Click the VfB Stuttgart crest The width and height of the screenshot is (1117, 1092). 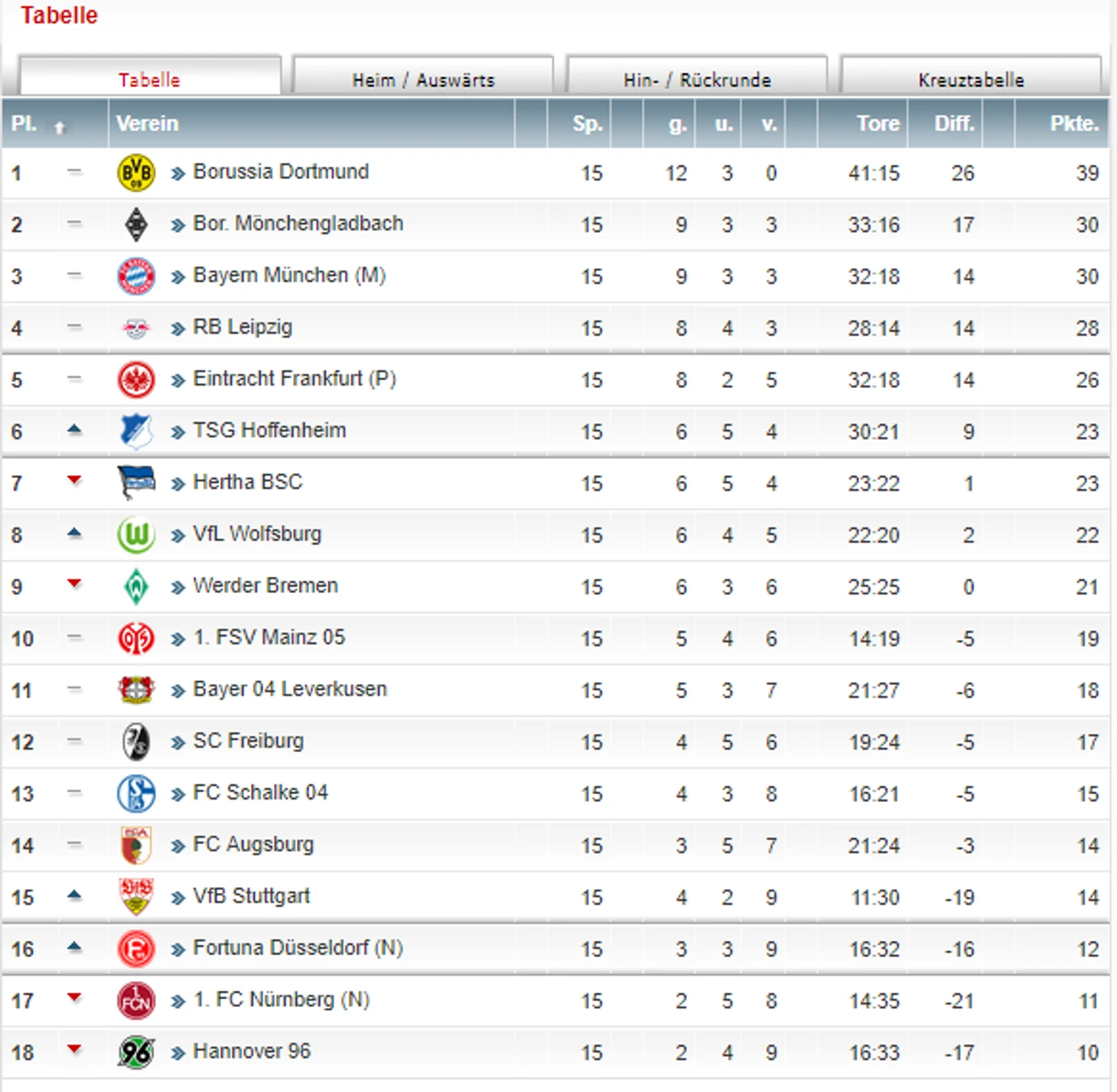[x=136, y=897]
